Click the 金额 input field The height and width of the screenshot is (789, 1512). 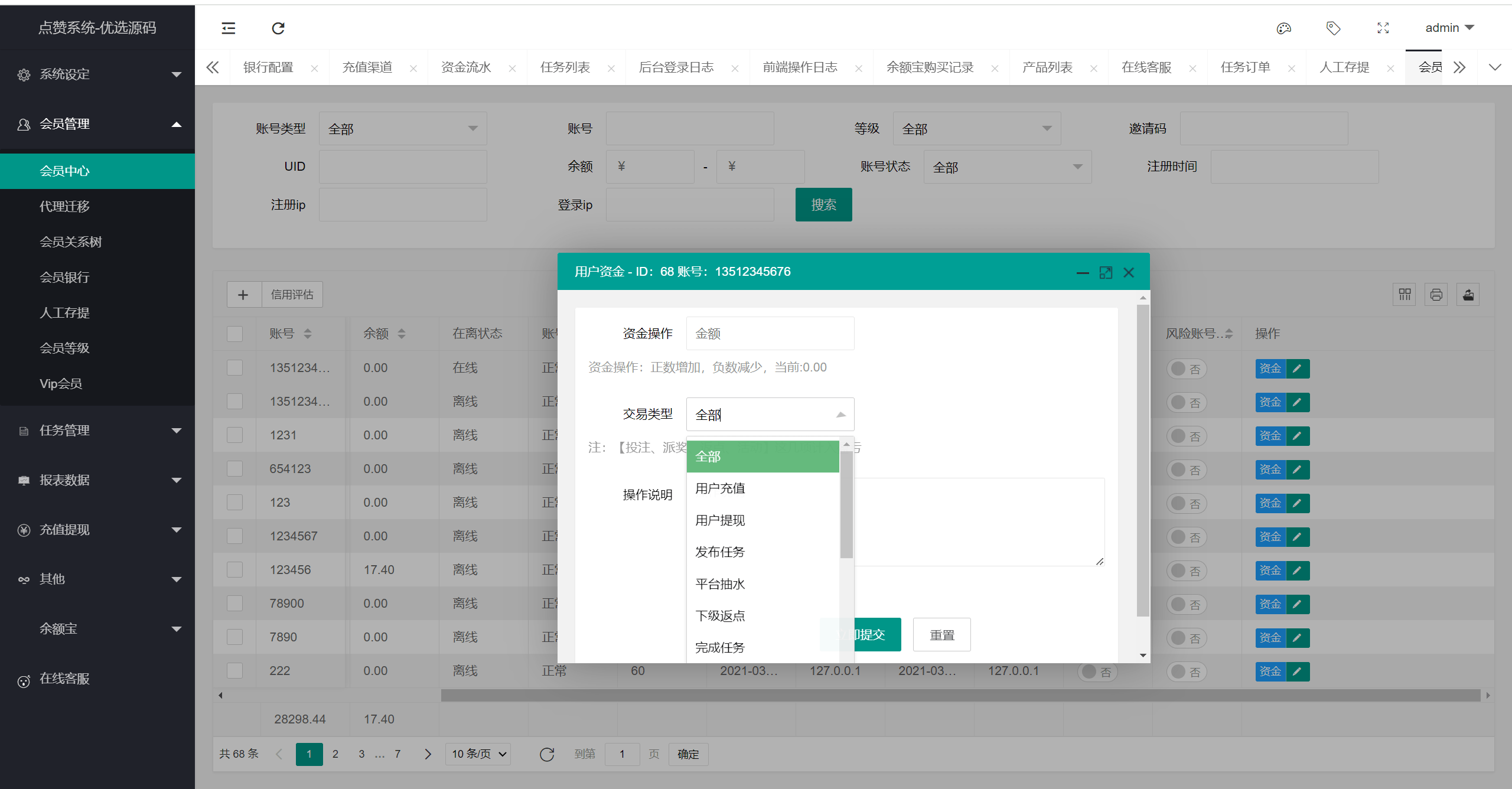click(x=770, y=334)
